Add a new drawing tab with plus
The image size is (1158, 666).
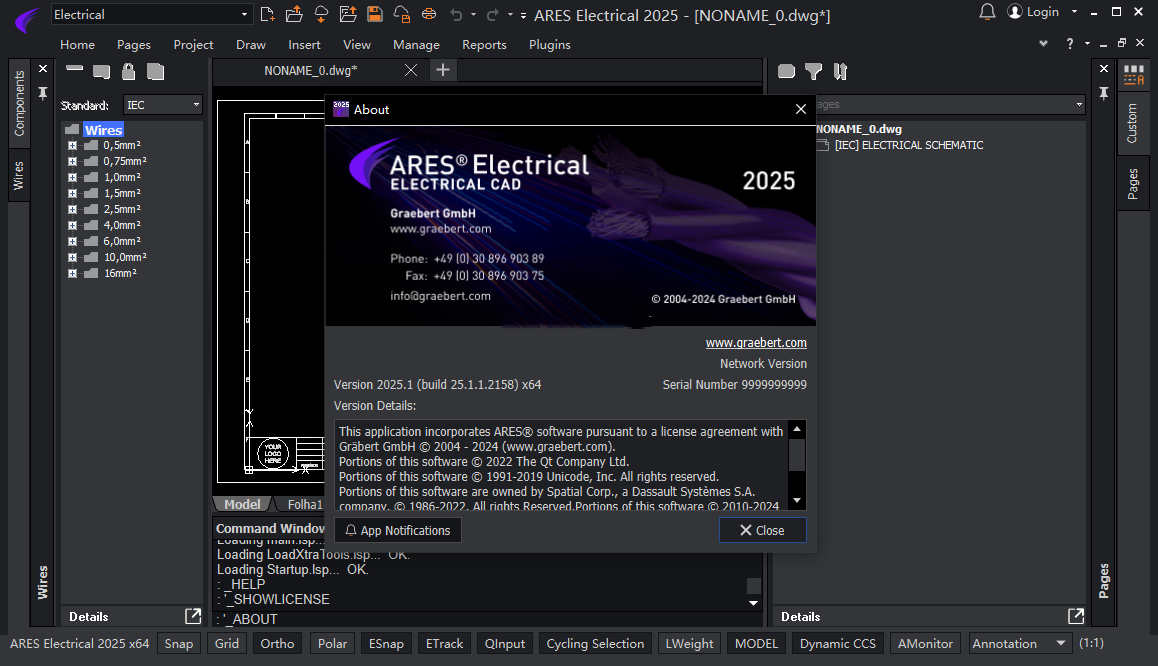pos(442,70)
